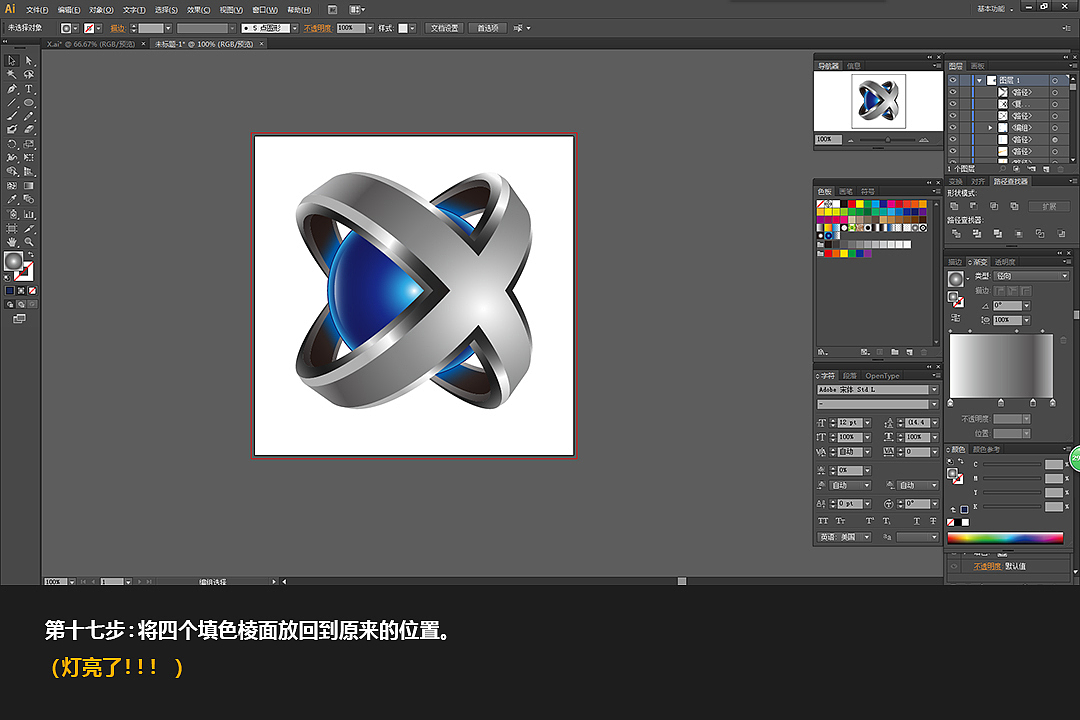Select the Rotate tool
The image size is (1080, 720).
tap(13, 141)
